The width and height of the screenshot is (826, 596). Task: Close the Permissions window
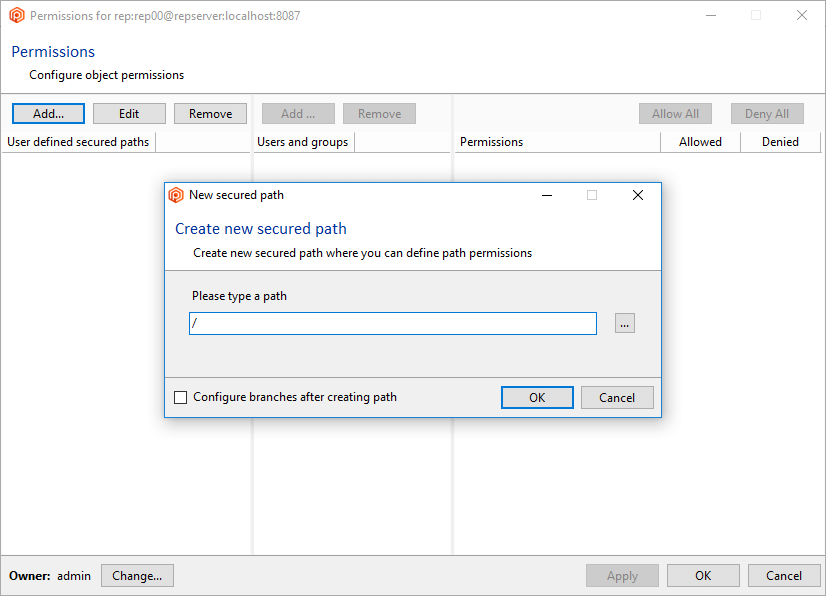pos(802,15)
